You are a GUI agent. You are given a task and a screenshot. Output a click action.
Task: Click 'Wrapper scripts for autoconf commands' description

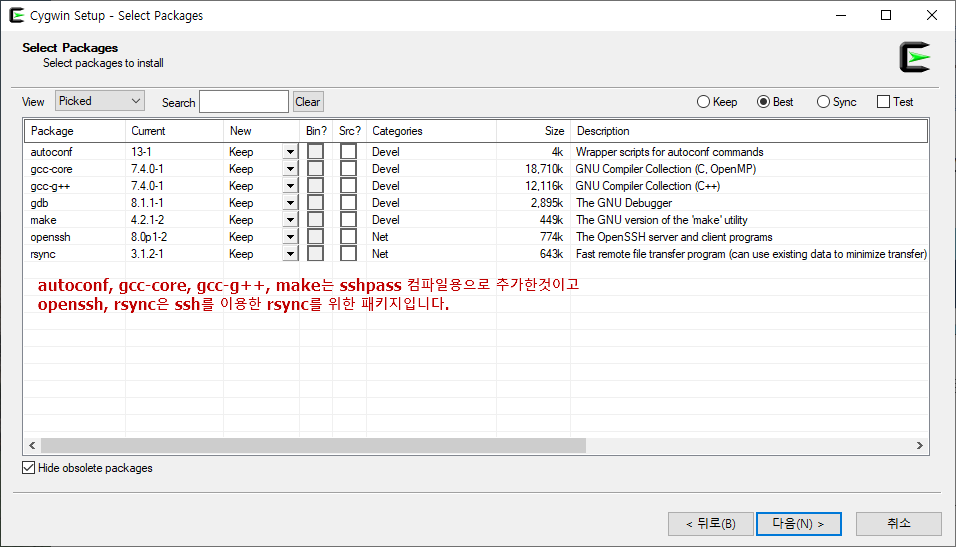point(669,152)
